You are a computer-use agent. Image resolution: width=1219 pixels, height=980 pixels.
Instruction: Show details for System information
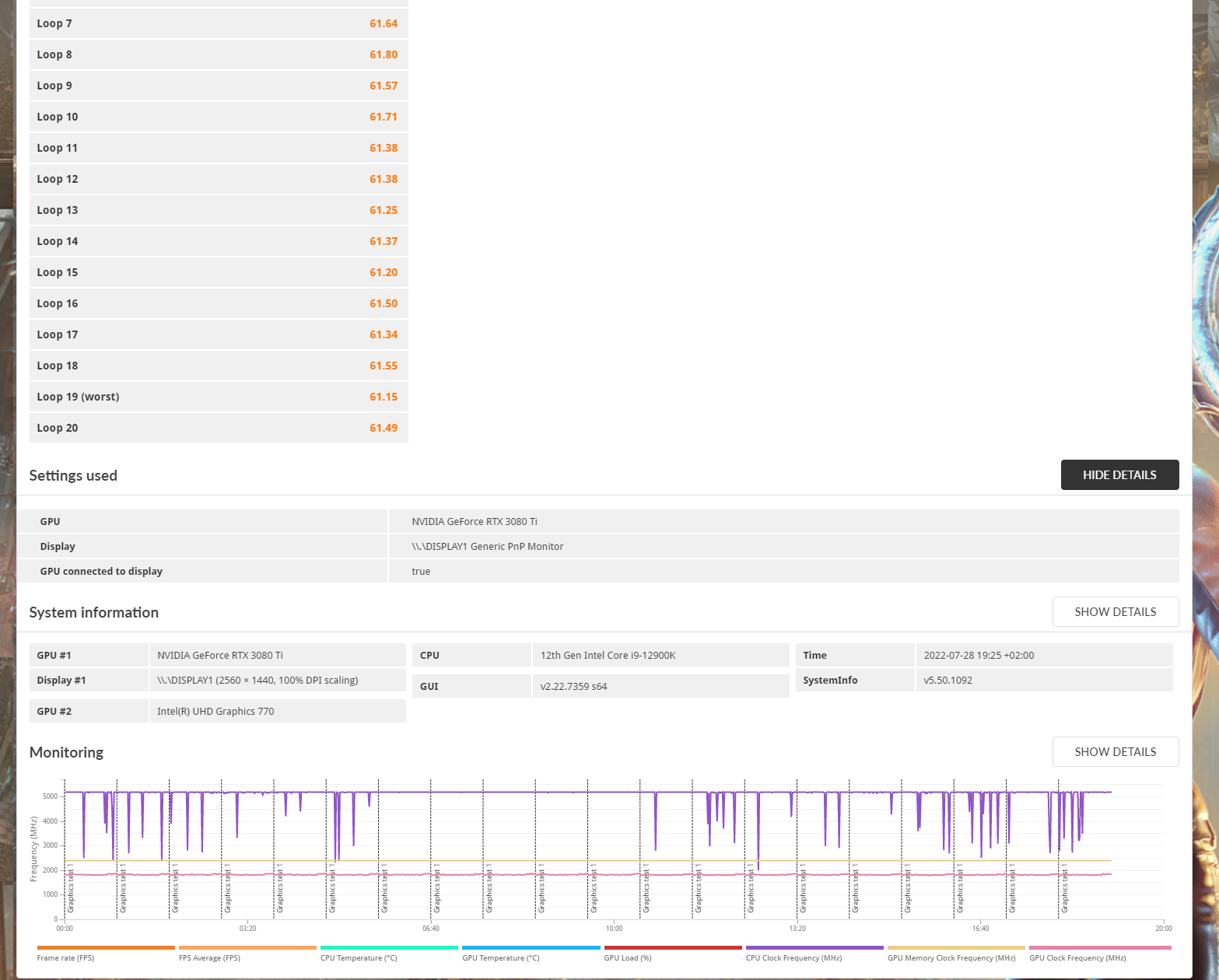tap(1116, 611)
